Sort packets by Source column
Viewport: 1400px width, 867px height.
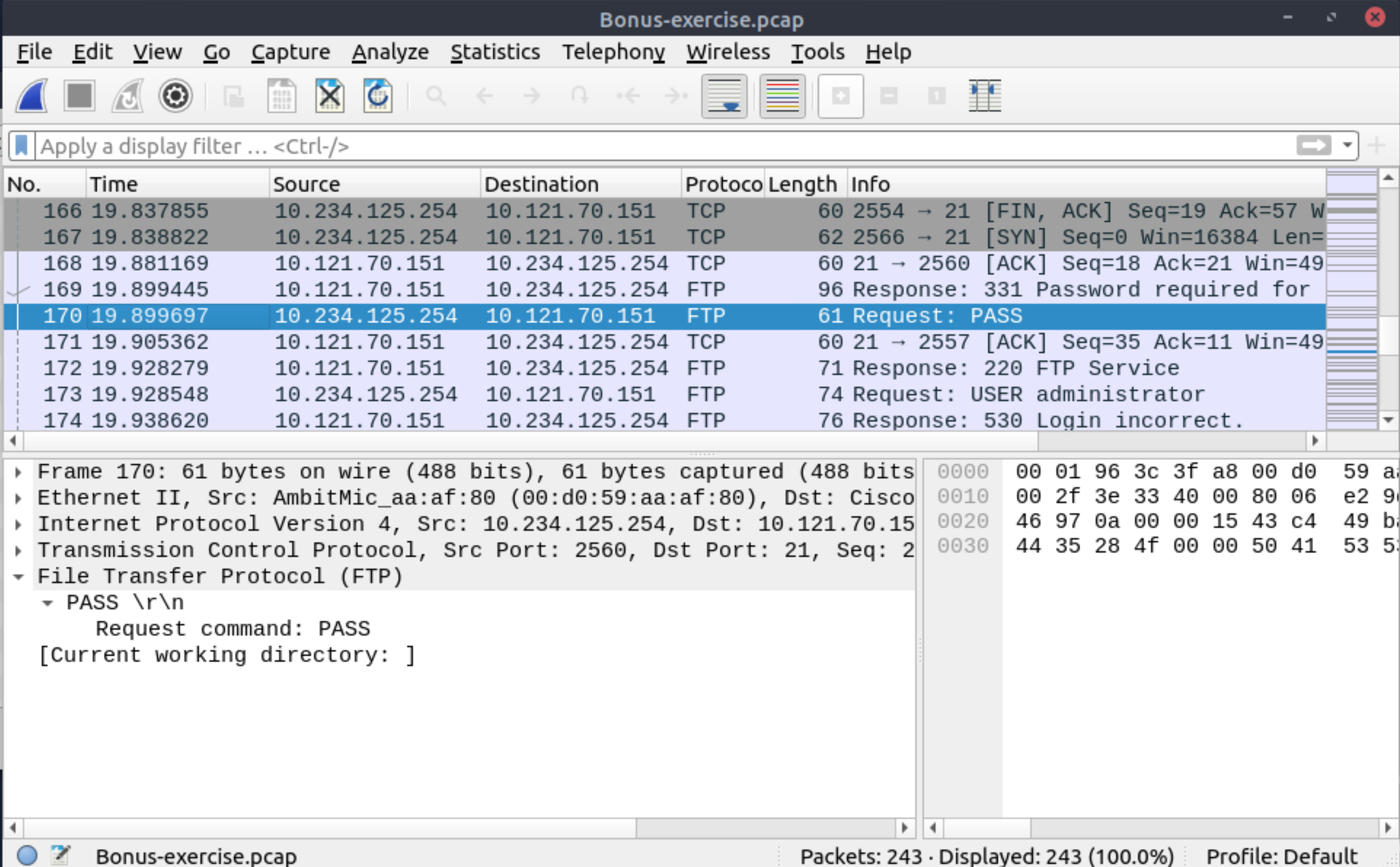[375, 184]
